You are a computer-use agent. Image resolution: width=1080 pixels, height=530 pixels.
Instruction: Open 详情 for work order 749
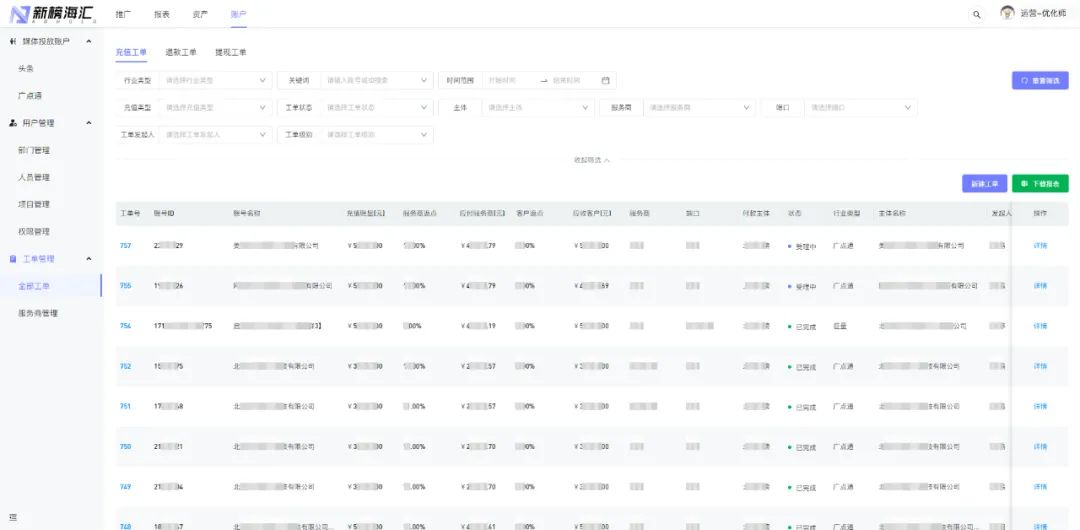tap(1040, 487)
